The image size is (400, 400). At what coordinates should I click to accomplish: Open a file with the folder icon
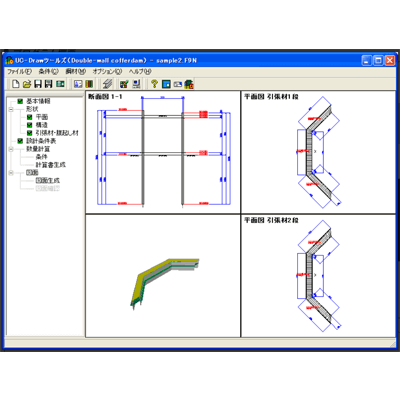pyautogui.click(x=27, y=84)
